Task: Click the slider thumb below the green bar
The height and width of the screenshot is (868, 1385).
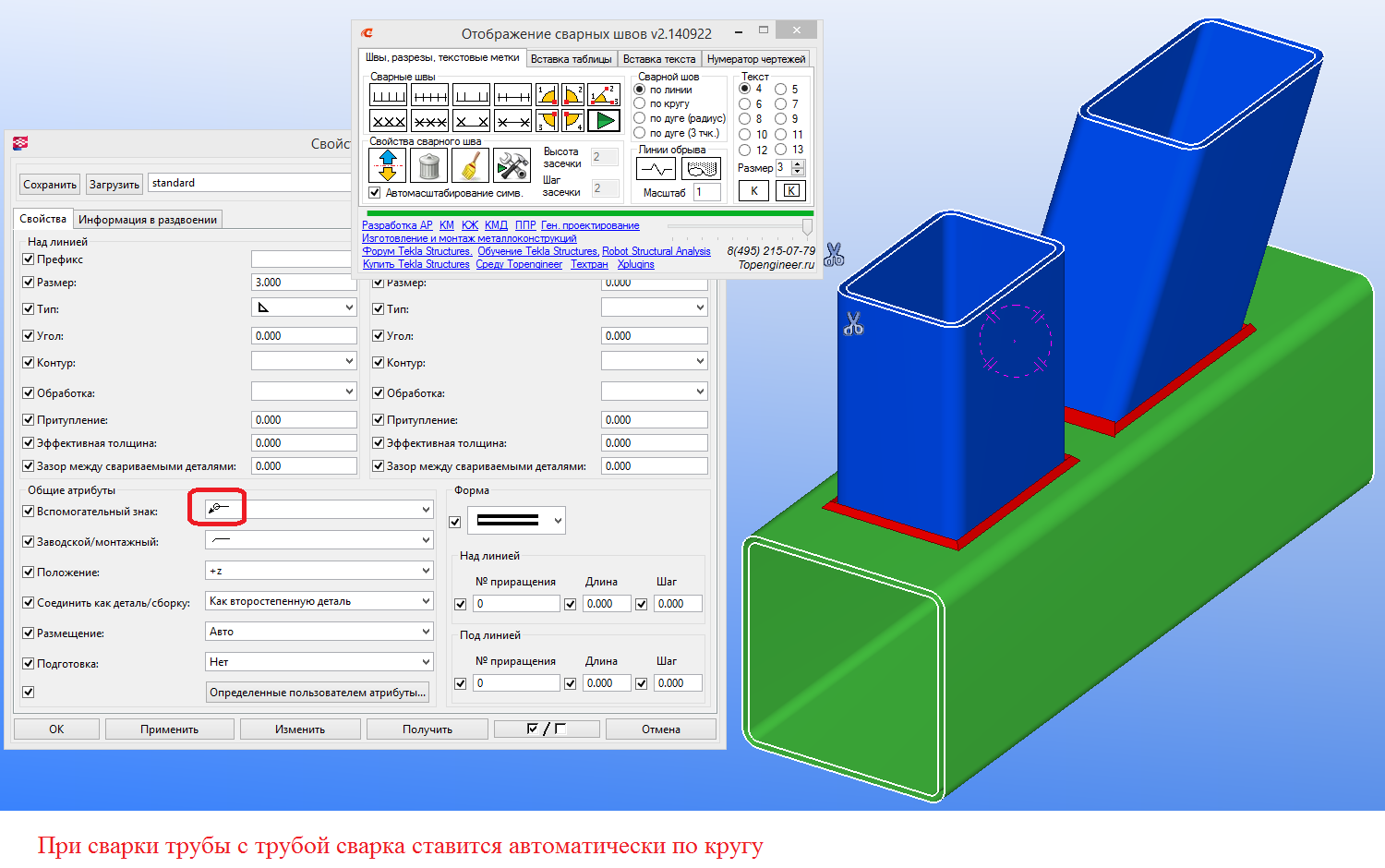Action: 807,226
